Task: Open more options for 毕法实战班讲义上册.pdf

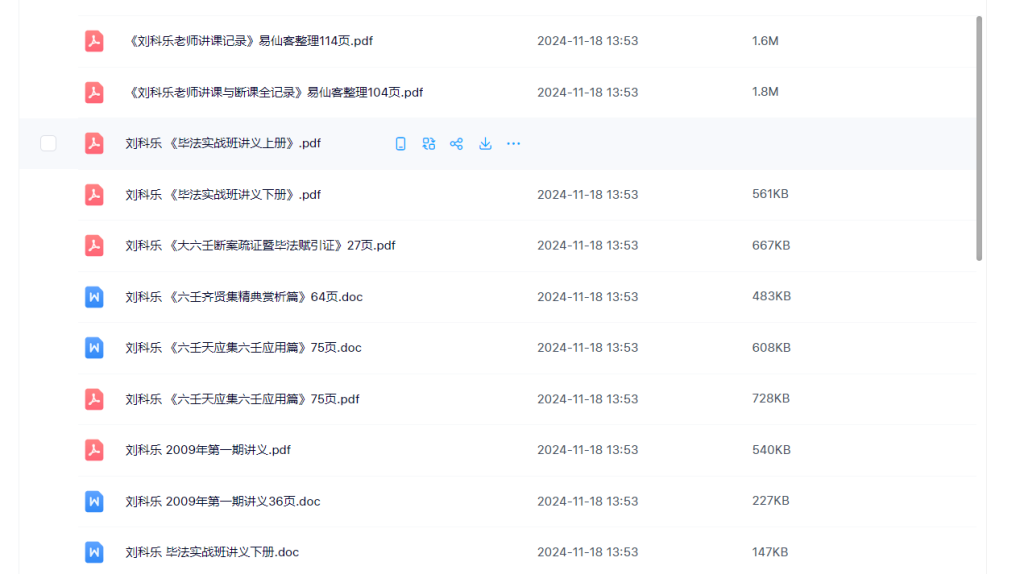Action: pyautogui.click(x=513, y=144)
